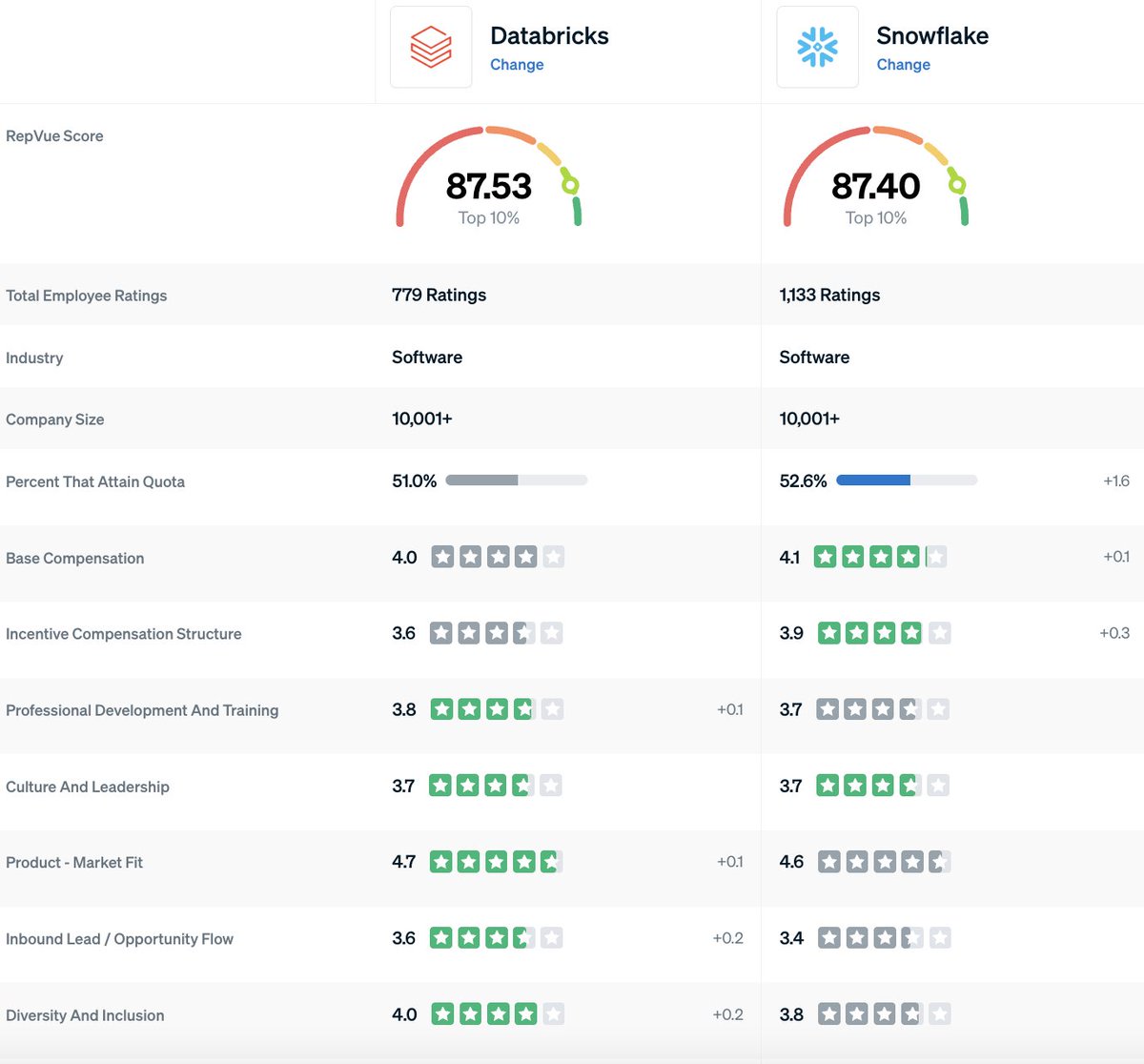The width and height of the screenshot is (1144, 1064).
Task: Click the Industry row label
Action: [x=34, y=358]
